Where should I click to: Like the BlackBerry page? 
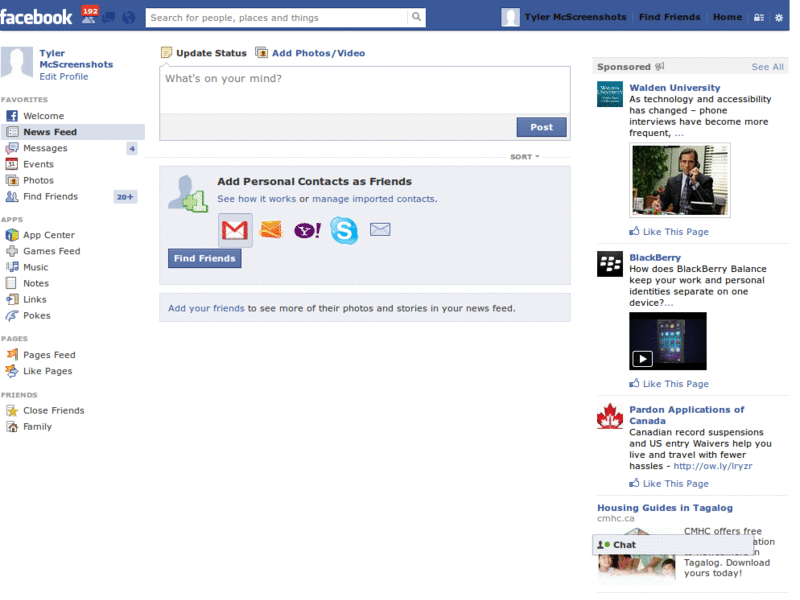pos(669,384)
